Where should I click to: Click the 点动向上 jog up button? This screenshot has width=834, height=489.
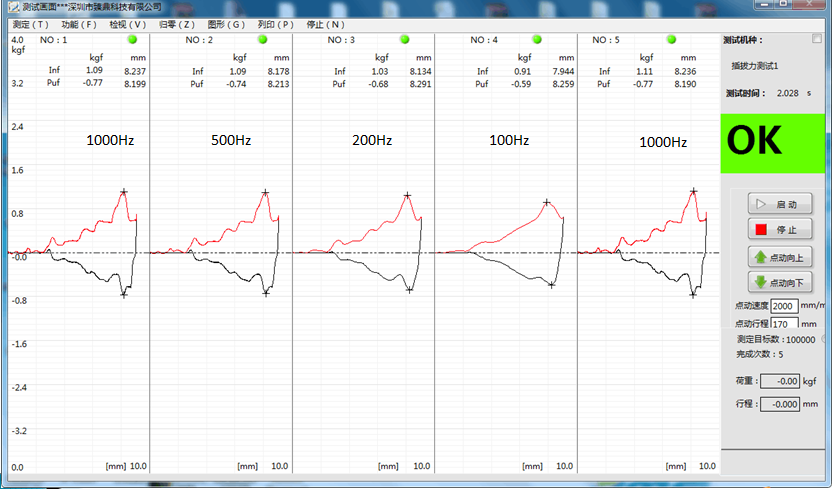tap(780, 256)
